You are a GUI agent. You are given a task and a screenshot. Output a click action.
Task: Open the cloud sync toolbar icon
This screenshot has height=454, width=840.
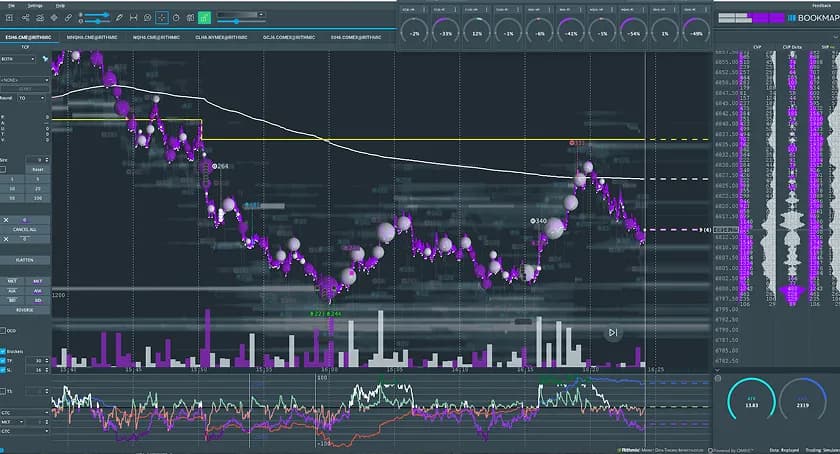pos(40,18)
